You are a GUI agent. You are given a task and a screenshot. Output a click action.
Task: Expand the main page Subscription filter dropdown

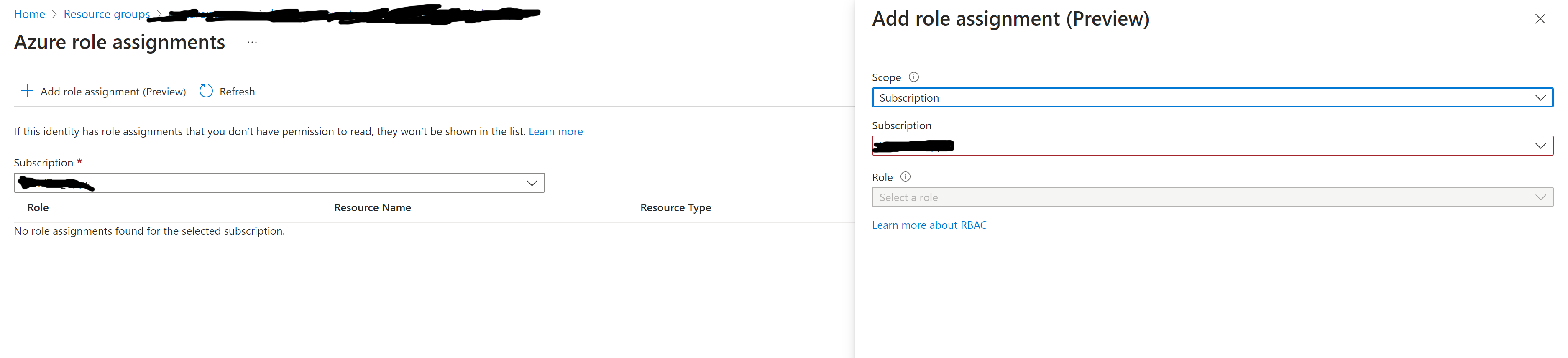[279, 183]
